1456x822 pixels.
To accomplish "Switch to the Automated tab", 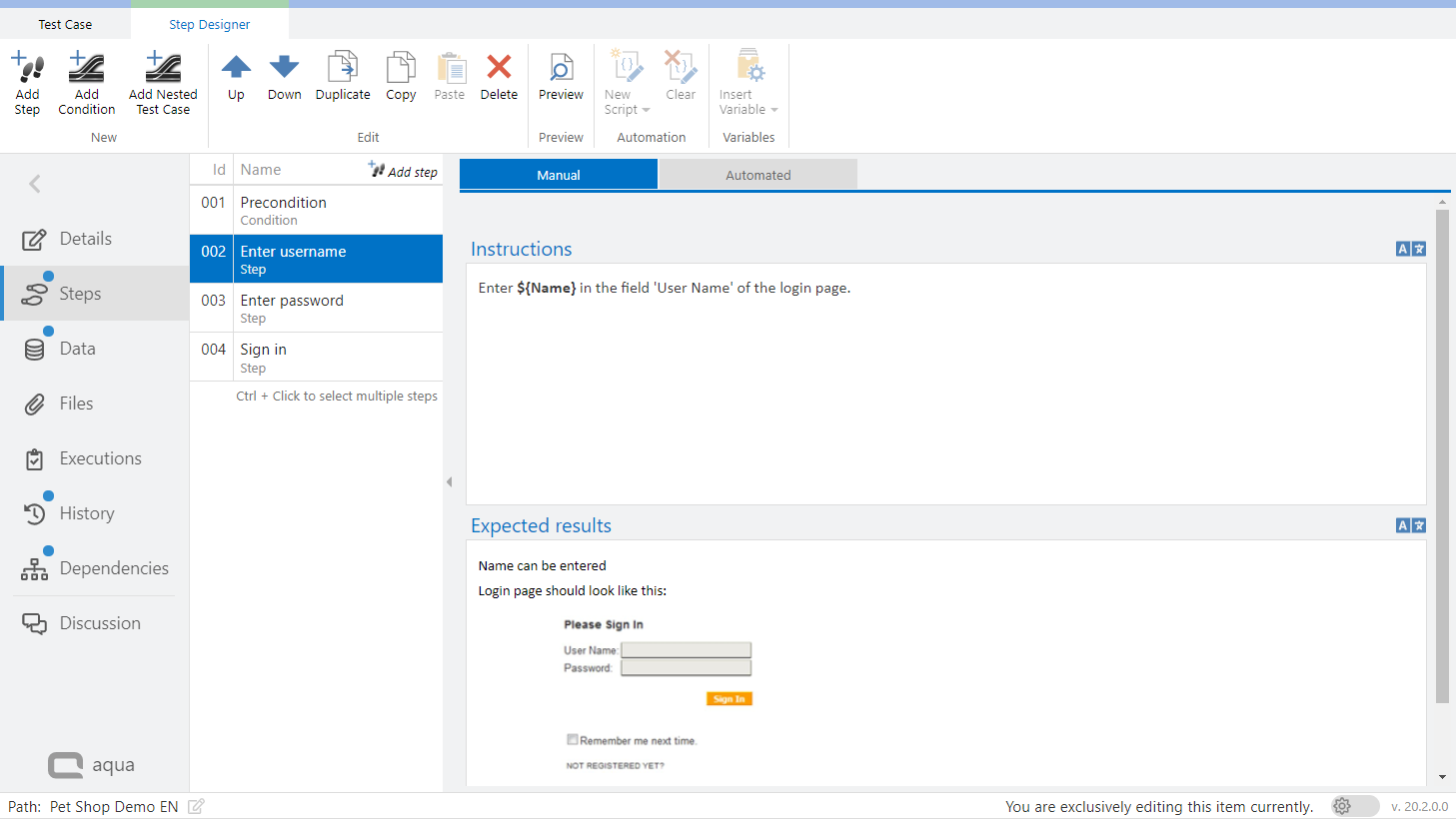I will [757, 175].
